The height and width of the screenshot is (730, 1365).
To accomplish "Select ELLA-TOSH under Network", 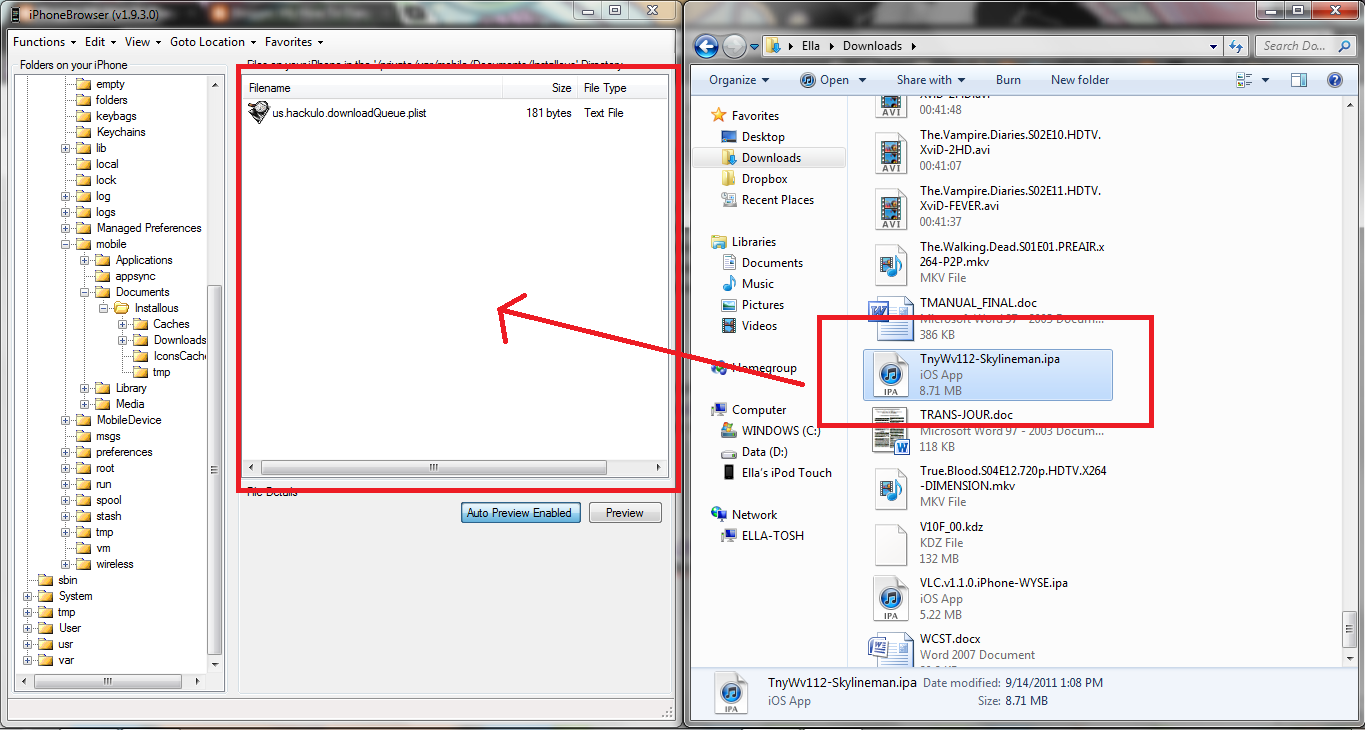I will point(772,536).
